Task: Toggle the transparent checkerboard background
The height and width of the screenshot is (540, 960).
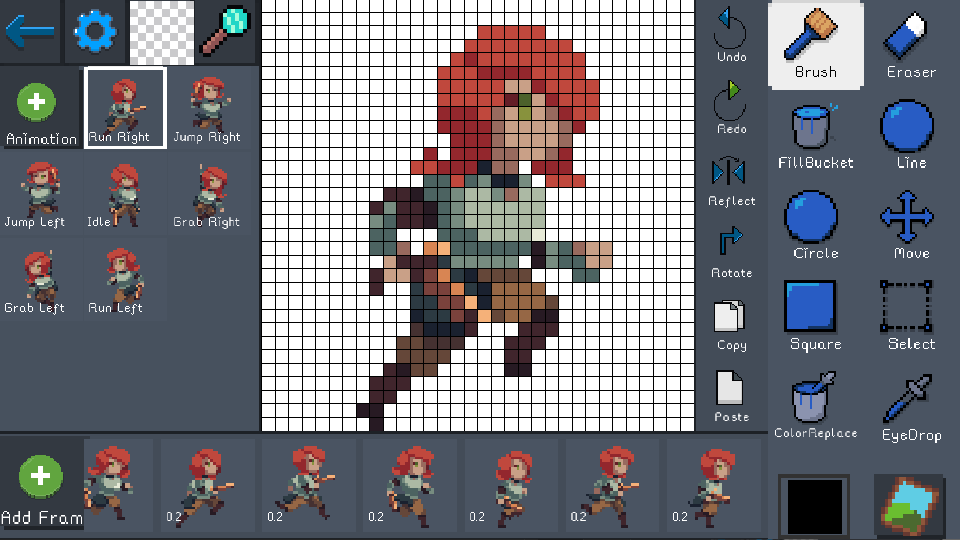Action: [x=160, y=32]
